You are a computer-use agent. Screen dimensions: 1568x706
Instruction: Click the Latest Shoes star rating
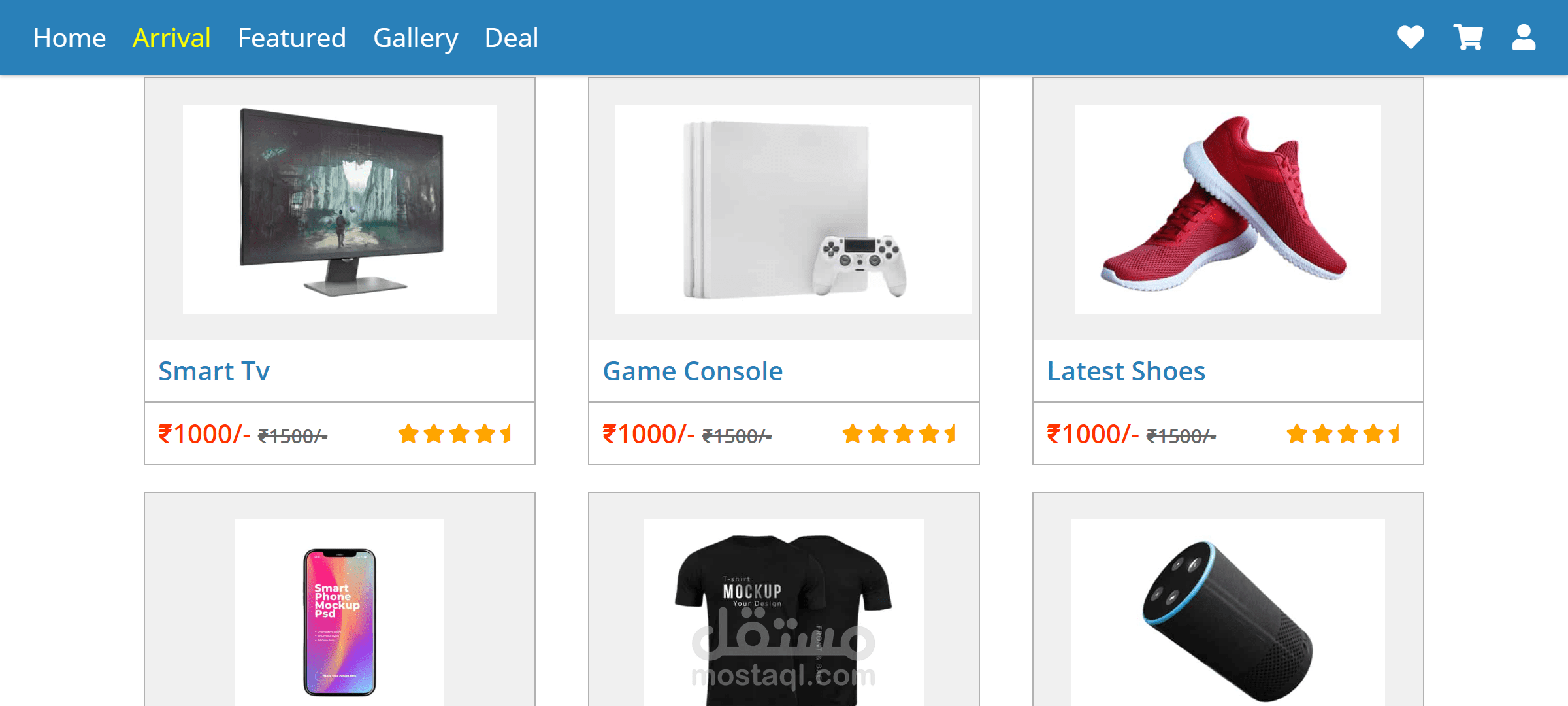[1344, 433]
